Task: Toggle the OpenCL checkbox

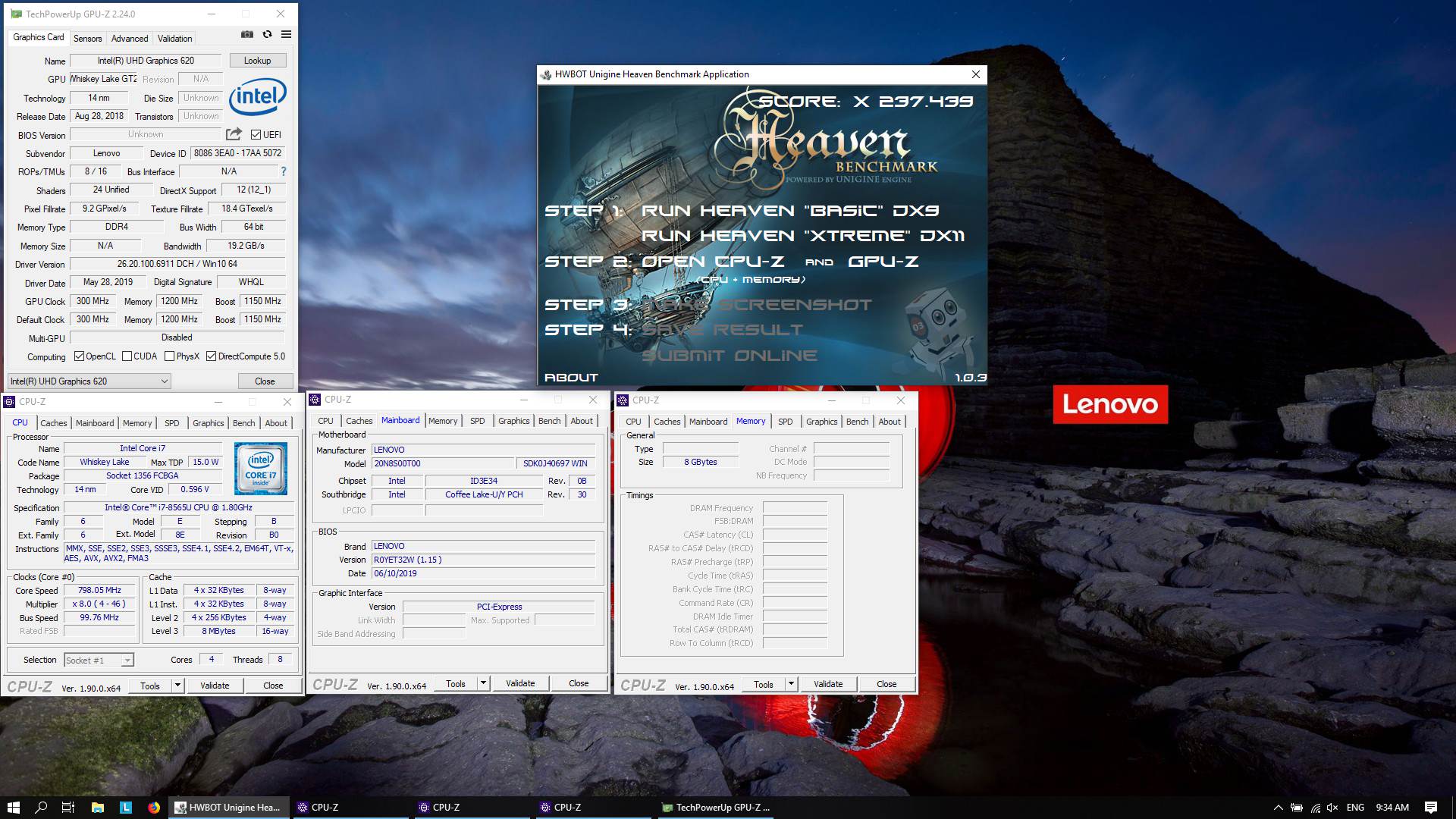Action: click(79, 356)
